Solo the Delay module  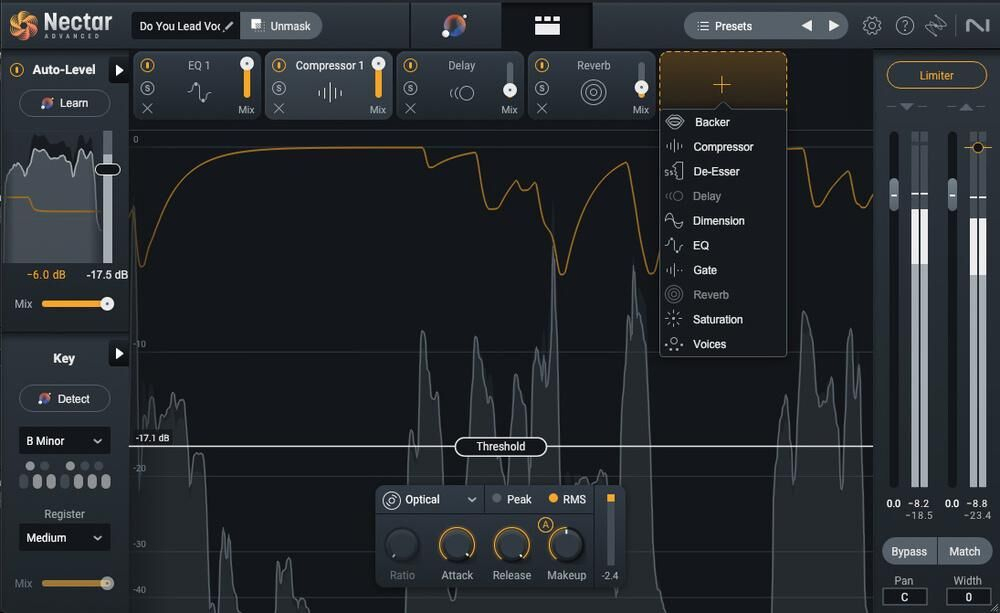tap(410, 88)
